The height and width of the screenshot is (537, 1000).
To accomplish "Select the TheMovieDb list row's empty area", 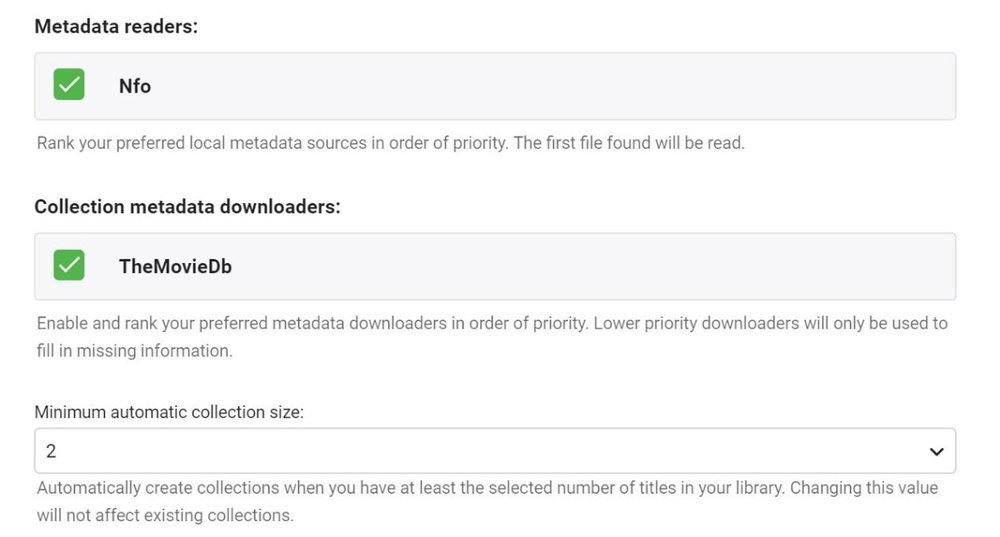I will [x=600, y=267].
